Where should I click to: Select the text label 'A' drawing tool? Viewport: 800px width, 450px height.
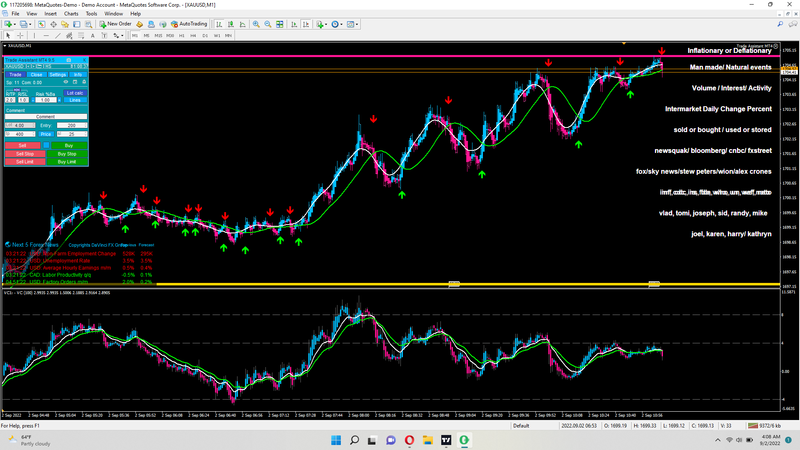[x=94, y=35]
